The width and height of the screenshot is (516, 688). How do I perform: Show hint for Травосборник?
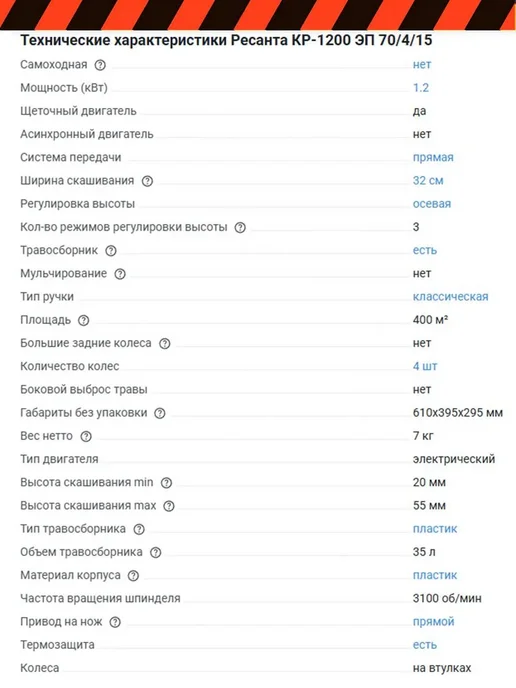click(111, 251)
